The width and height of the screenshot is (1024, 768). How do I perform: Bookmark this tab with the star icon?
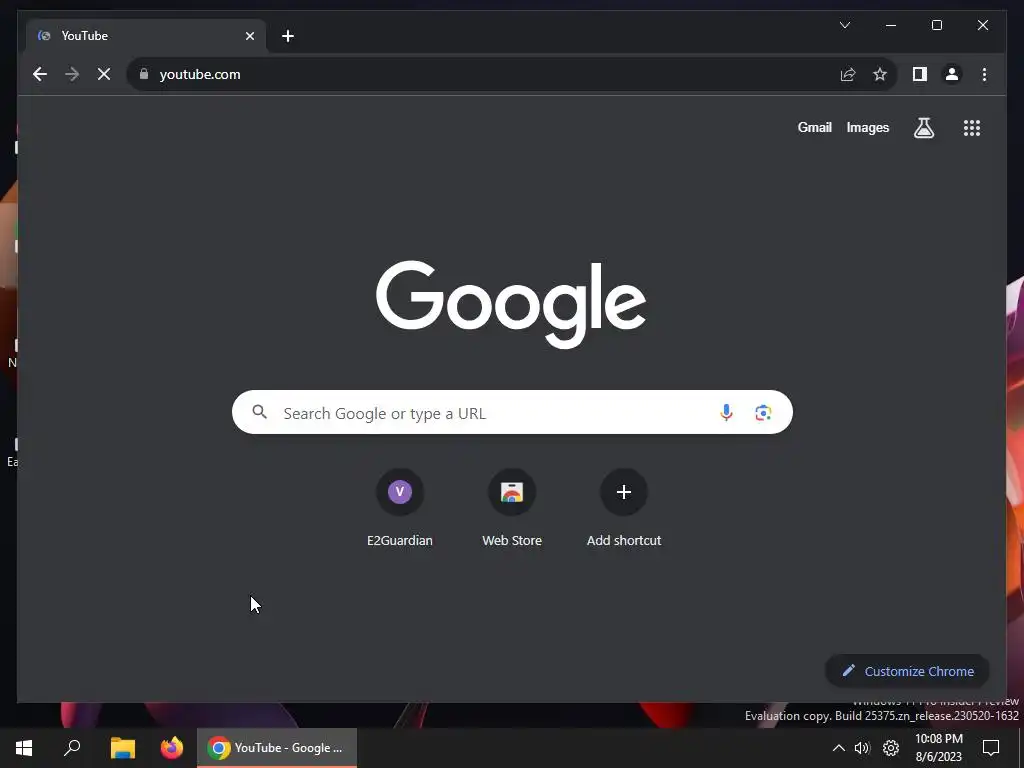(x=880, y=74)
